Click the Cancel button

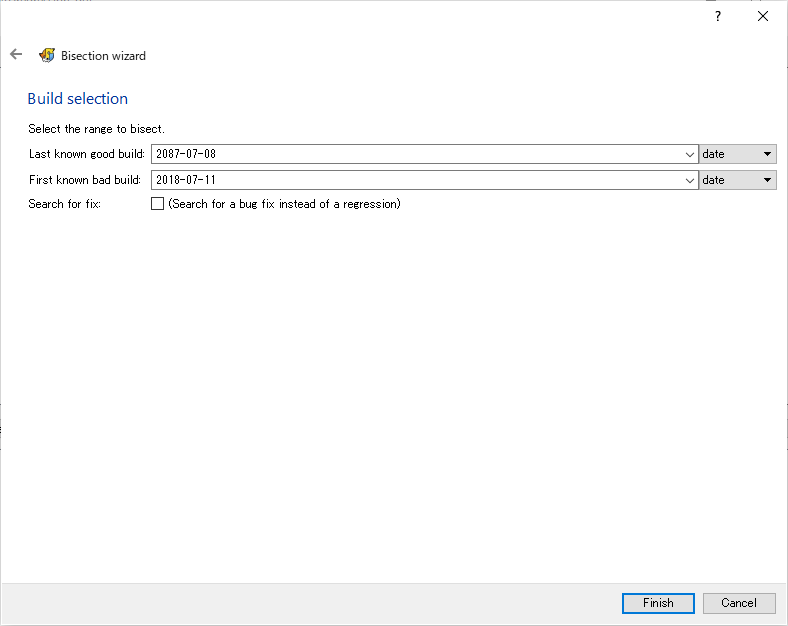coord(739,603)
